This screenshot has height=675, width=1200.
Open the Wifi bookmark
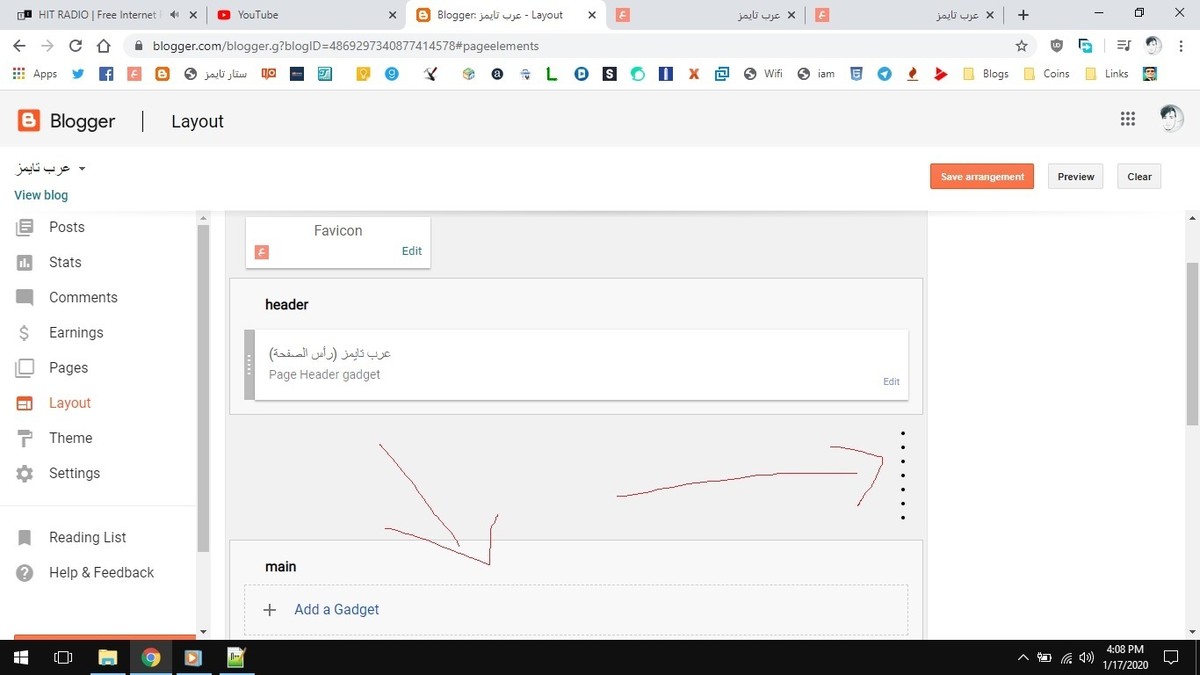click(763, 74)
